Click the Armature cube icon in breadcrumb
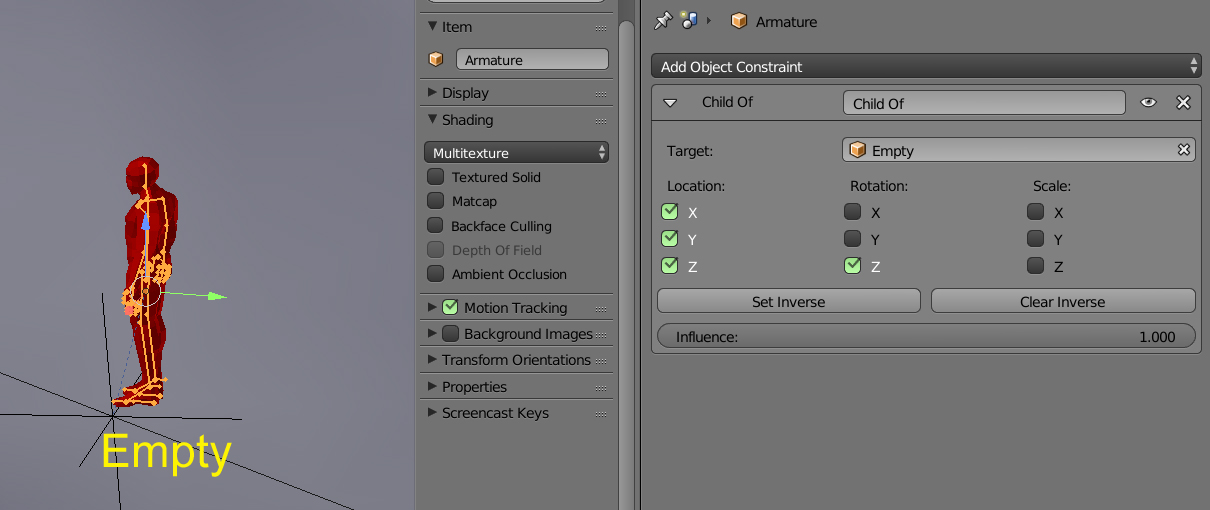 pos(739,21)
